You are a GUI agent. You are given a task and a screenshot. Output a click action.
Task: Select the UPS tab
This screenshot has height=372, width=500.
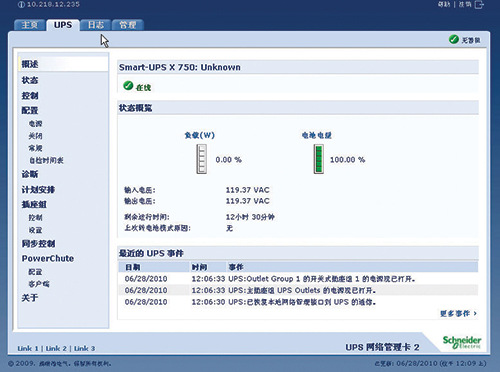tap(63, 25)
